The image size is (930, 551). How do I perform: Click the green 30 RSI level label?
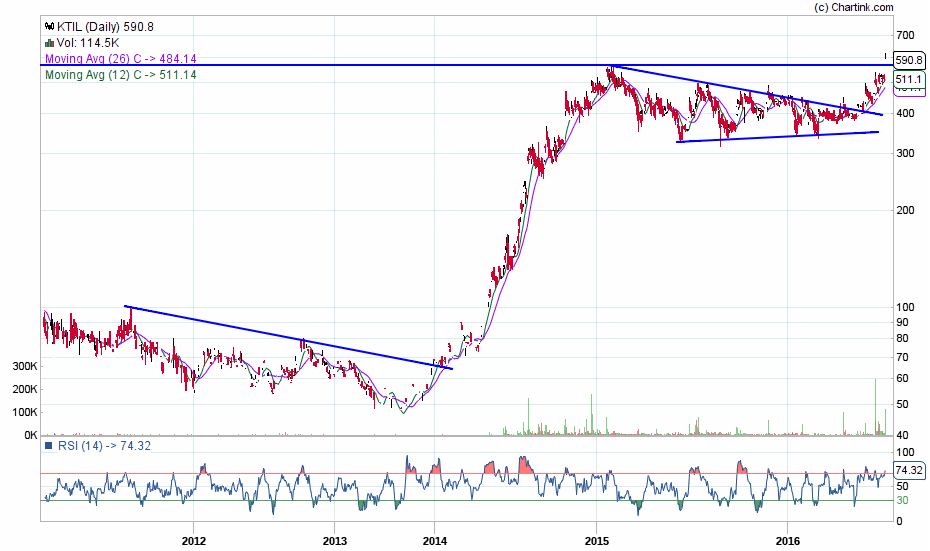pyautogui.click(x=902, y=501)
